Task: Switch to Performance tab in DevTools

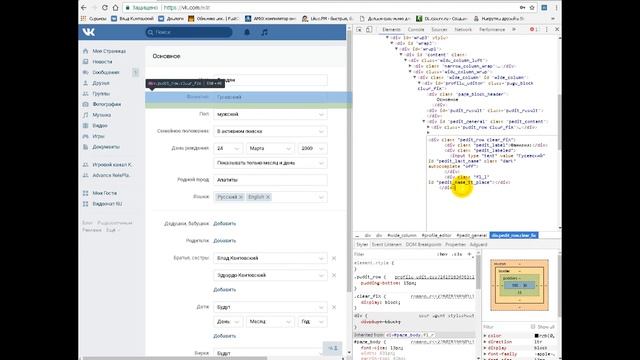Action: coord(492,29)
